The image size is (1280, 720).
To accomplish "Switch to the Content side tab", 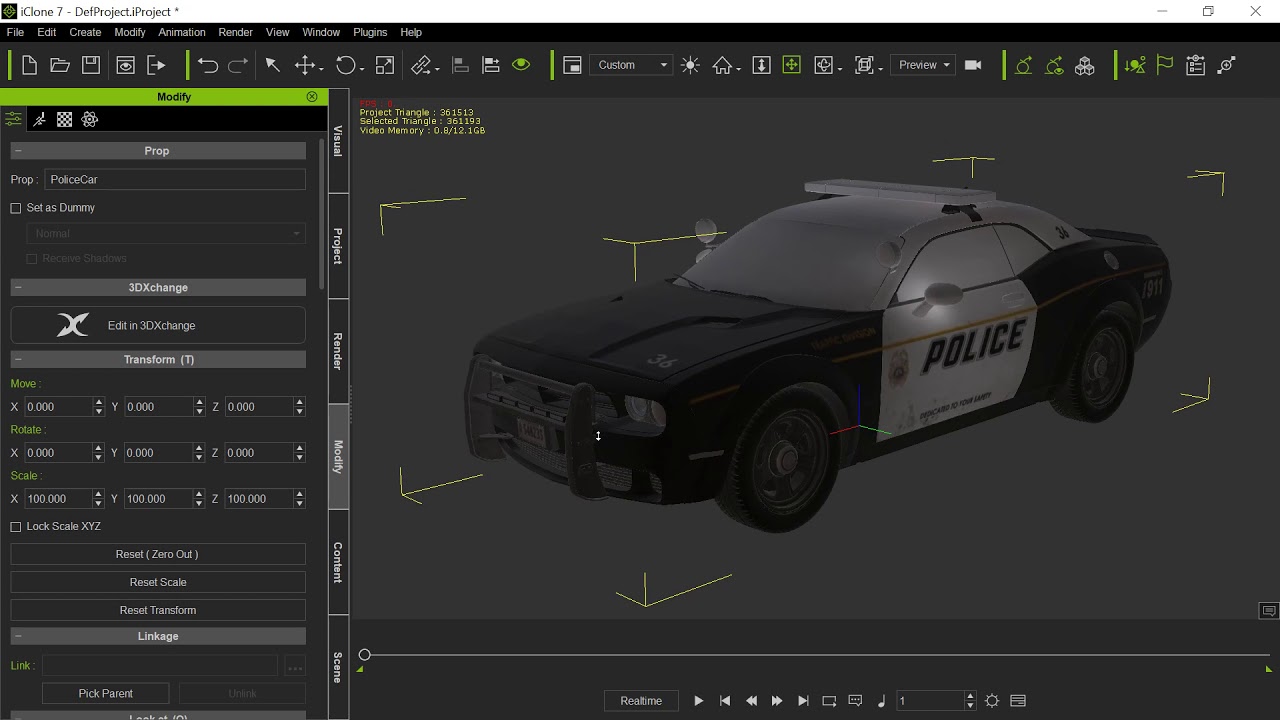I will click(338, 562).
